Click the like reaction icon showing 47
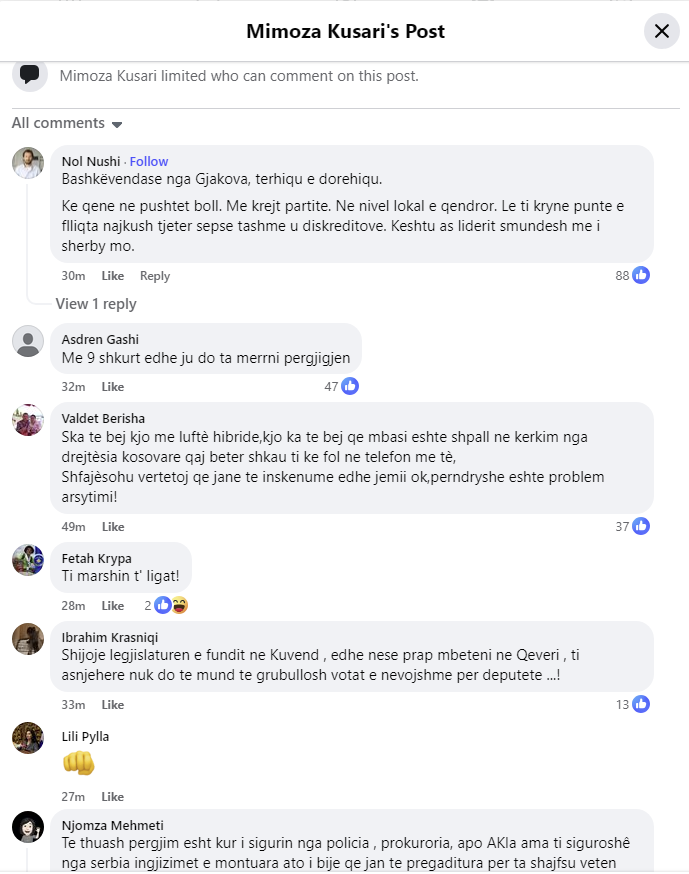Image resolution: width=689 pixels, height=874 pixels. (x=350, y=386)
